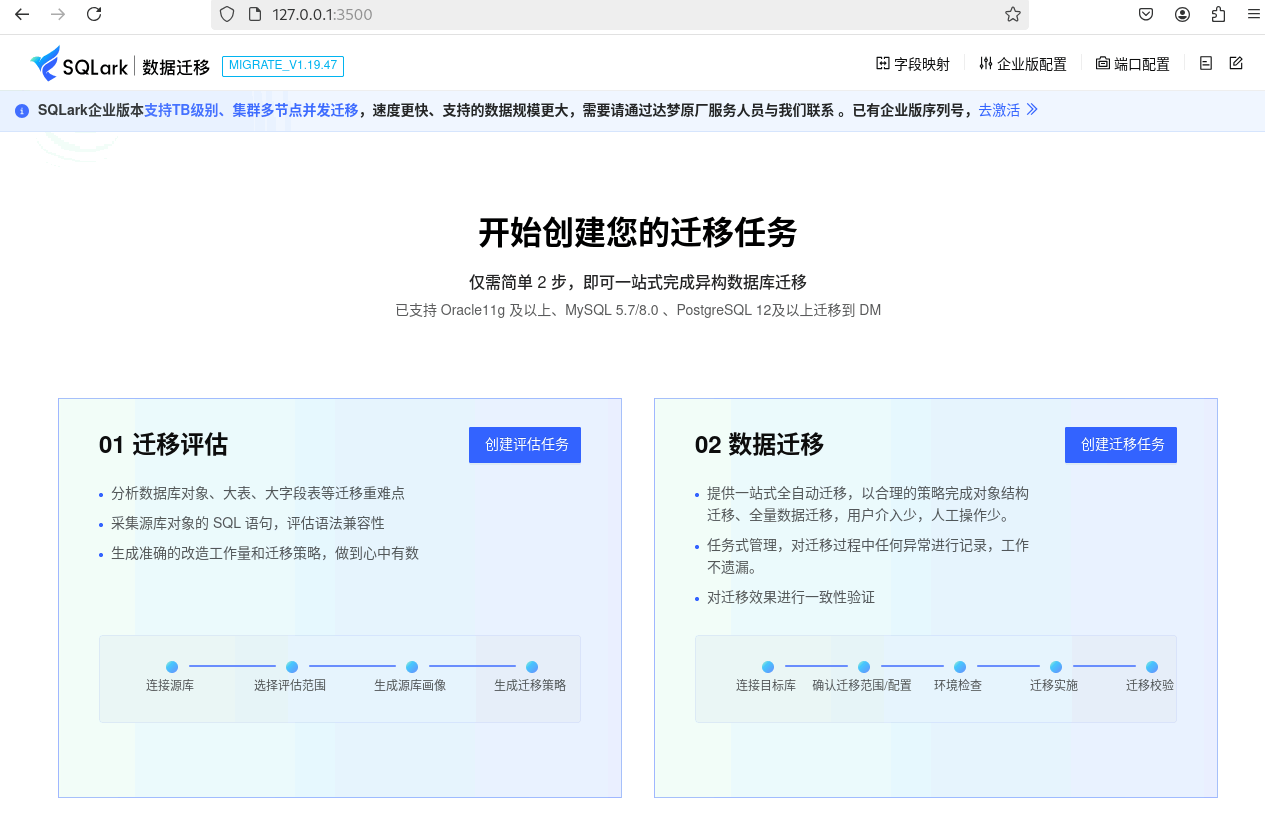This screenshot has width=1265, height=824.
Task: Open the Pocket save icon
Action: (1146, 14)
